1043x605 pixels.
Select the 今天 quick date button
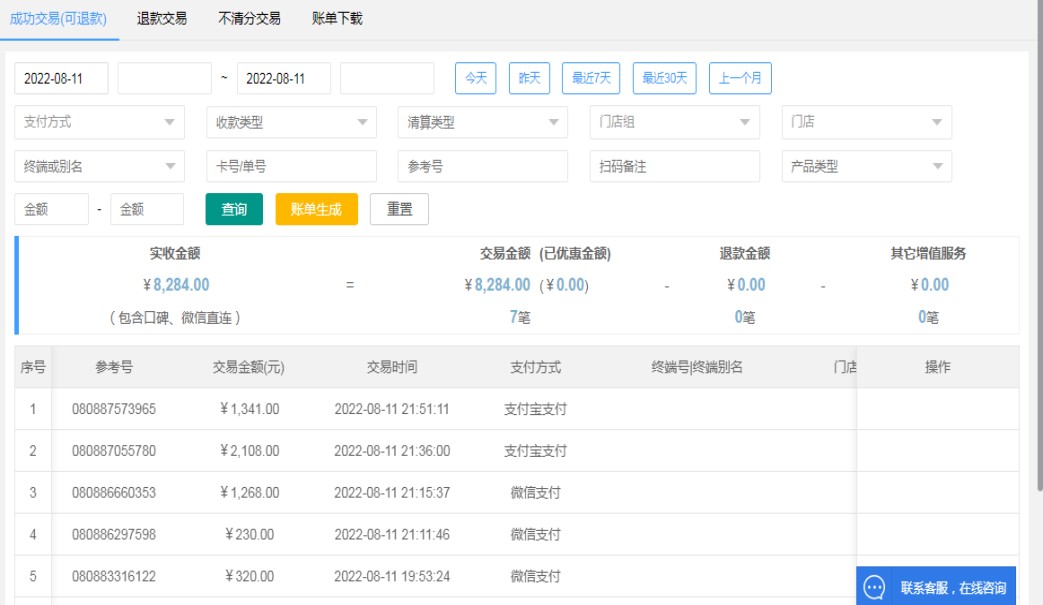click(x=475, y=78)
